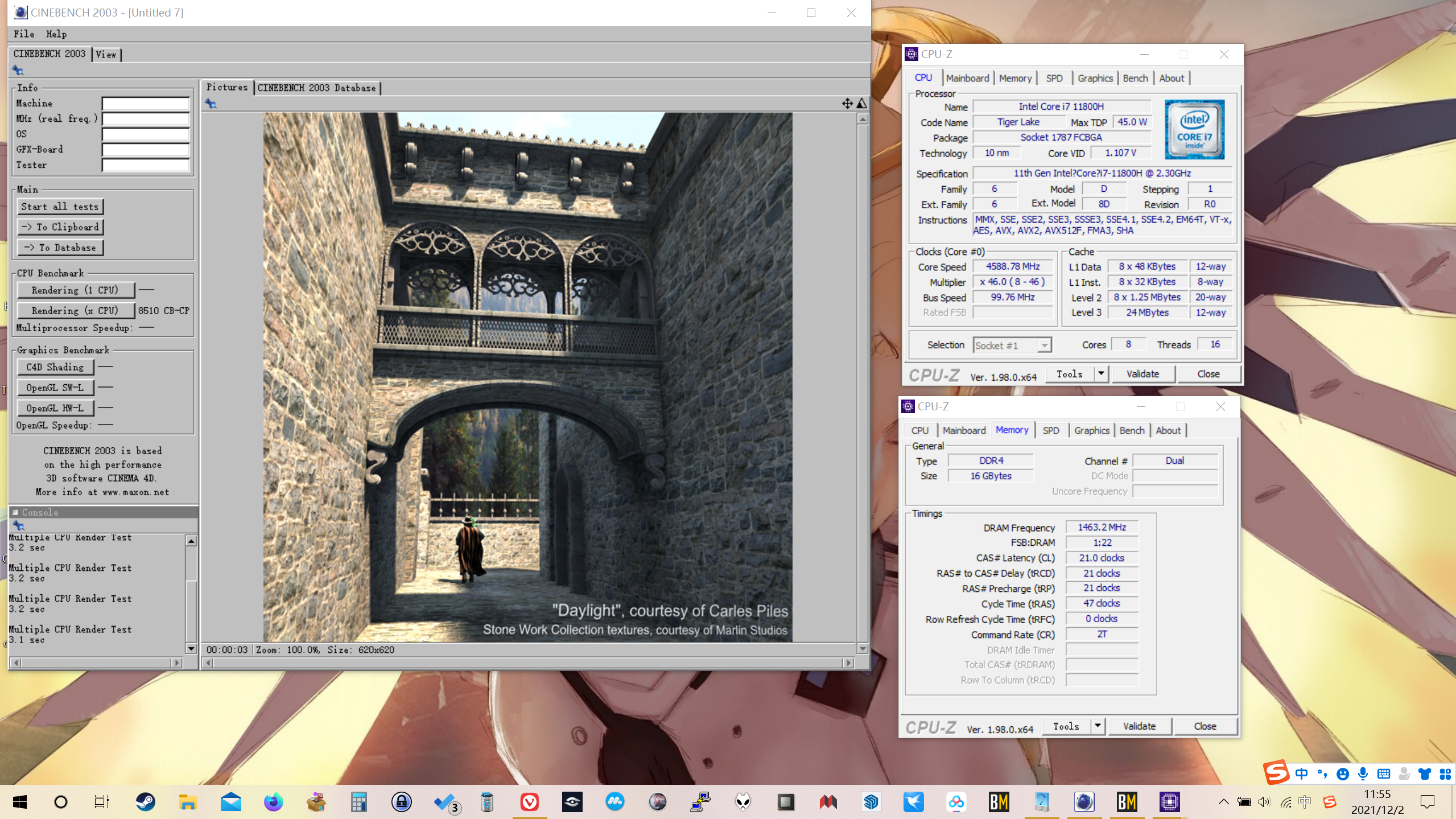Open File Explorer from the taskbar
Screen dimensions: 1456x819
188,802
